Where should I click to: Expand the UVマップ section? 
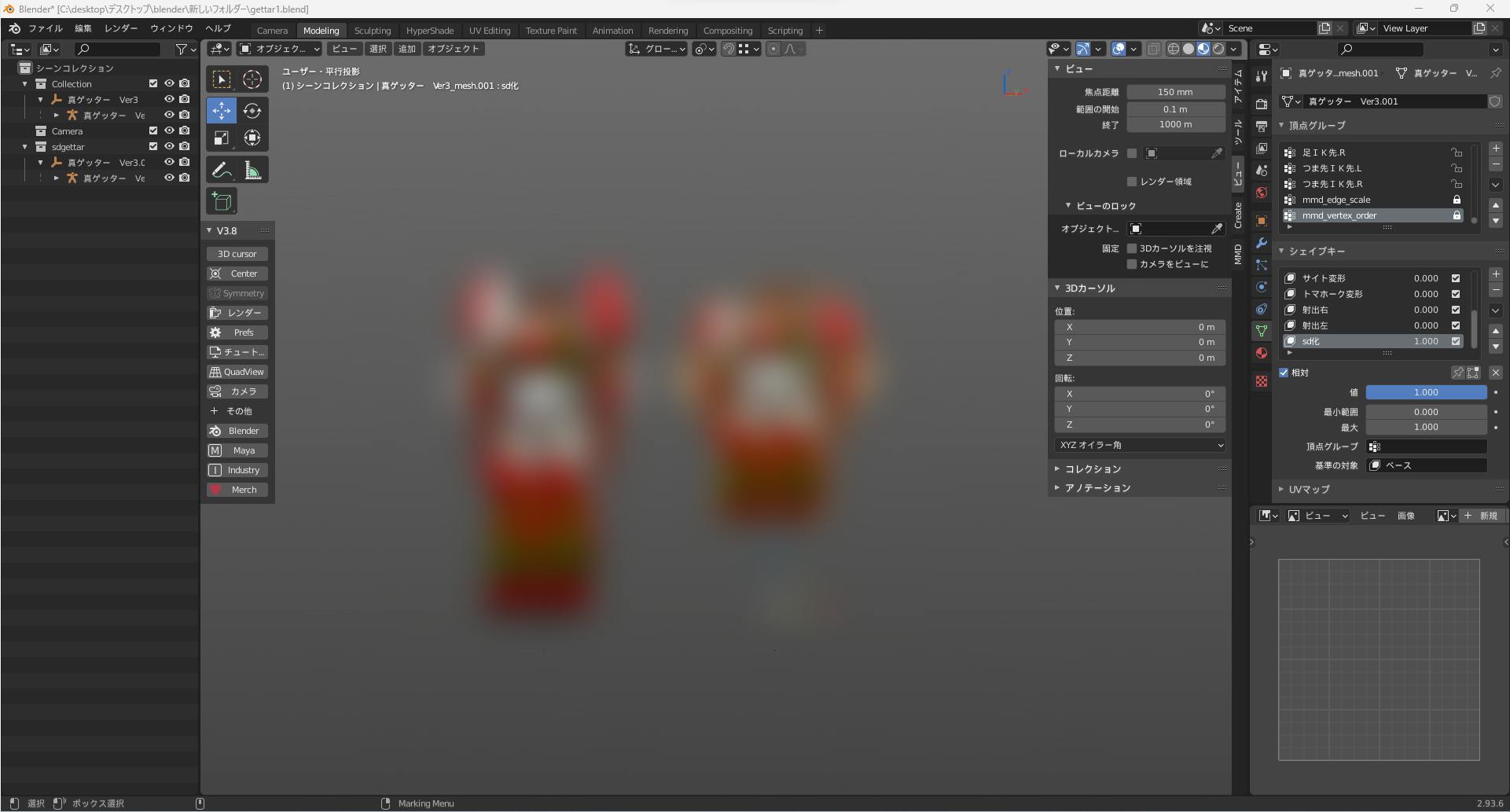click(1309, 489)
